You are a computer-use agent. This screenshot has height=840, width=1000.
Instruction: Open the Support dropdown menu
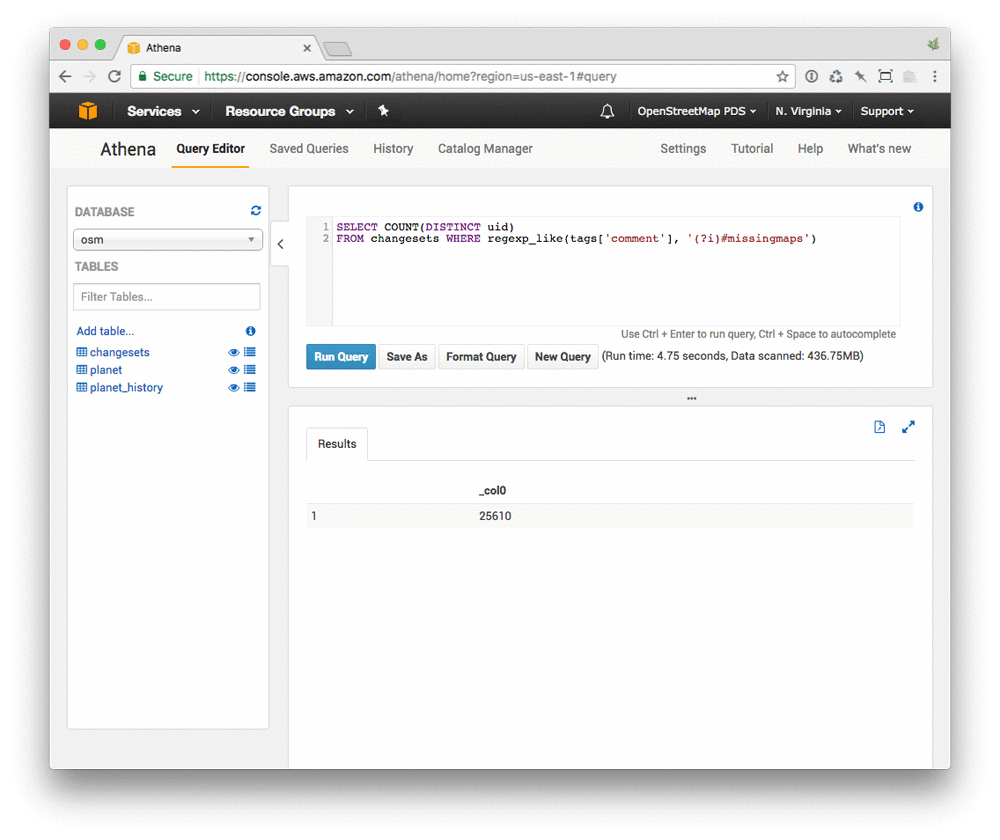(x=887, y=112)
